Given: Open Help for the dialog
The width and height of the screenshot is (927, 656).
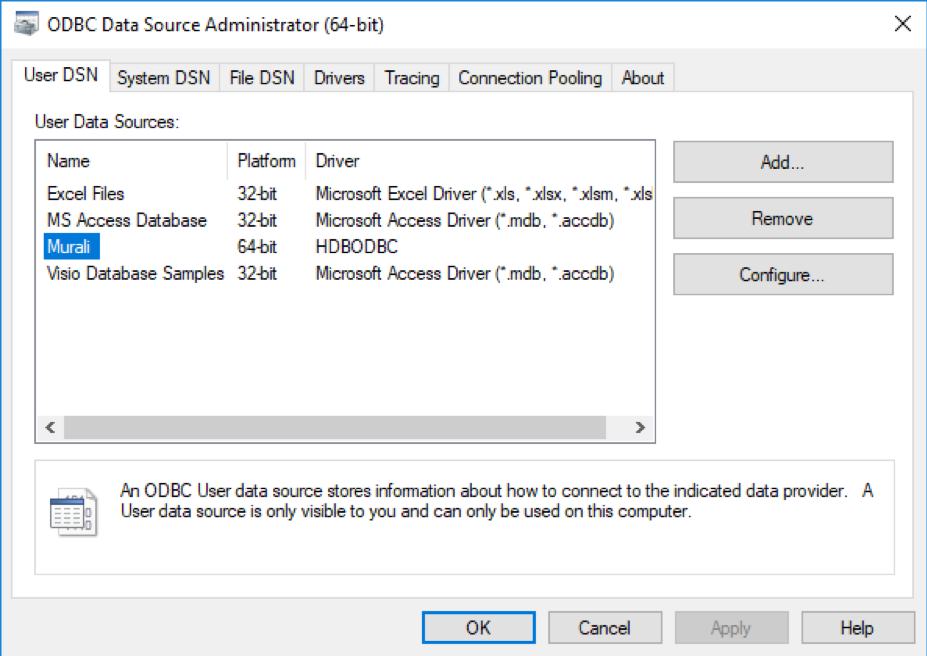Looking at the screenshot, I should point(857,628).
